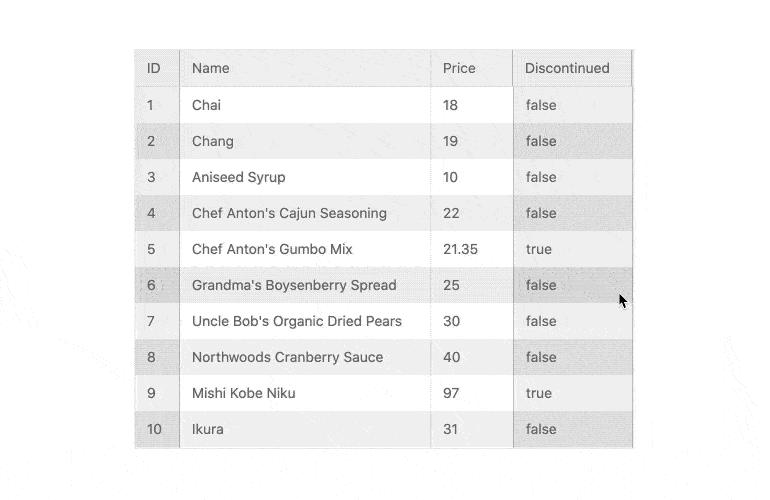Select Chef Anton's Gumbo Mix row
This screenshot has height=500, width=770.
pyautogui.click(x=272, y=249)
